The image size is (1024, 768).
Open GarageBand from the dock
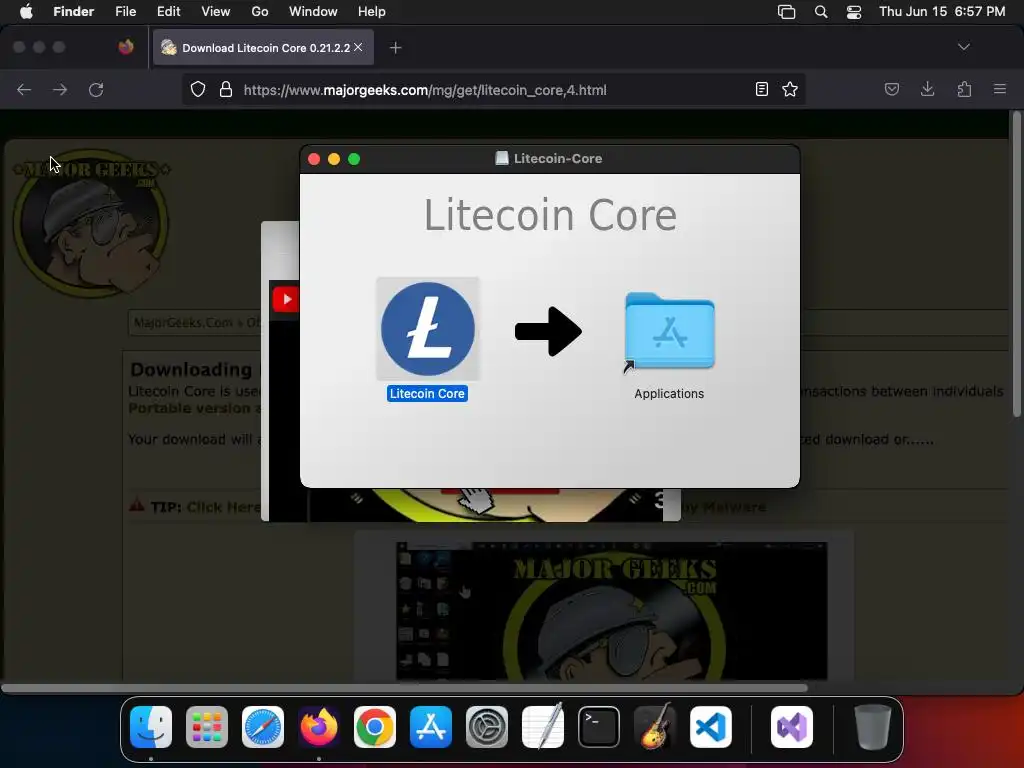(655, 726)
